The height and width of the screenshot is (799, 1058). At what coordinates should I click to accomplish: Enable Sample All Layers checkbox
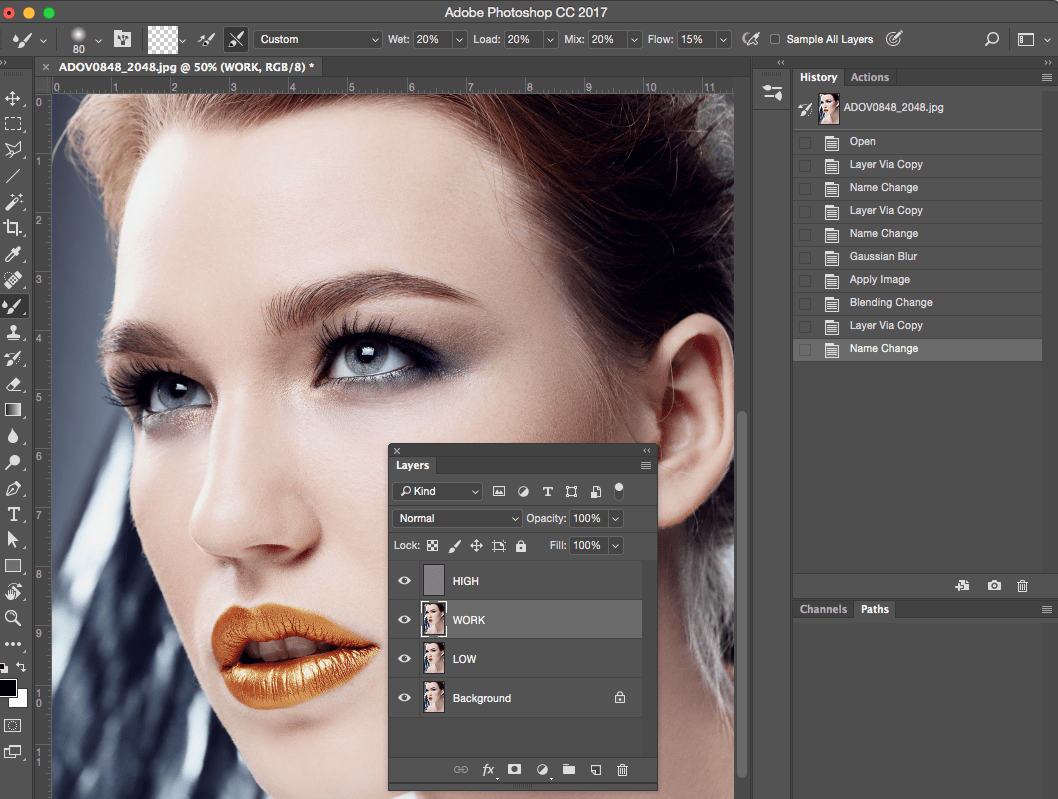point(775,40)
